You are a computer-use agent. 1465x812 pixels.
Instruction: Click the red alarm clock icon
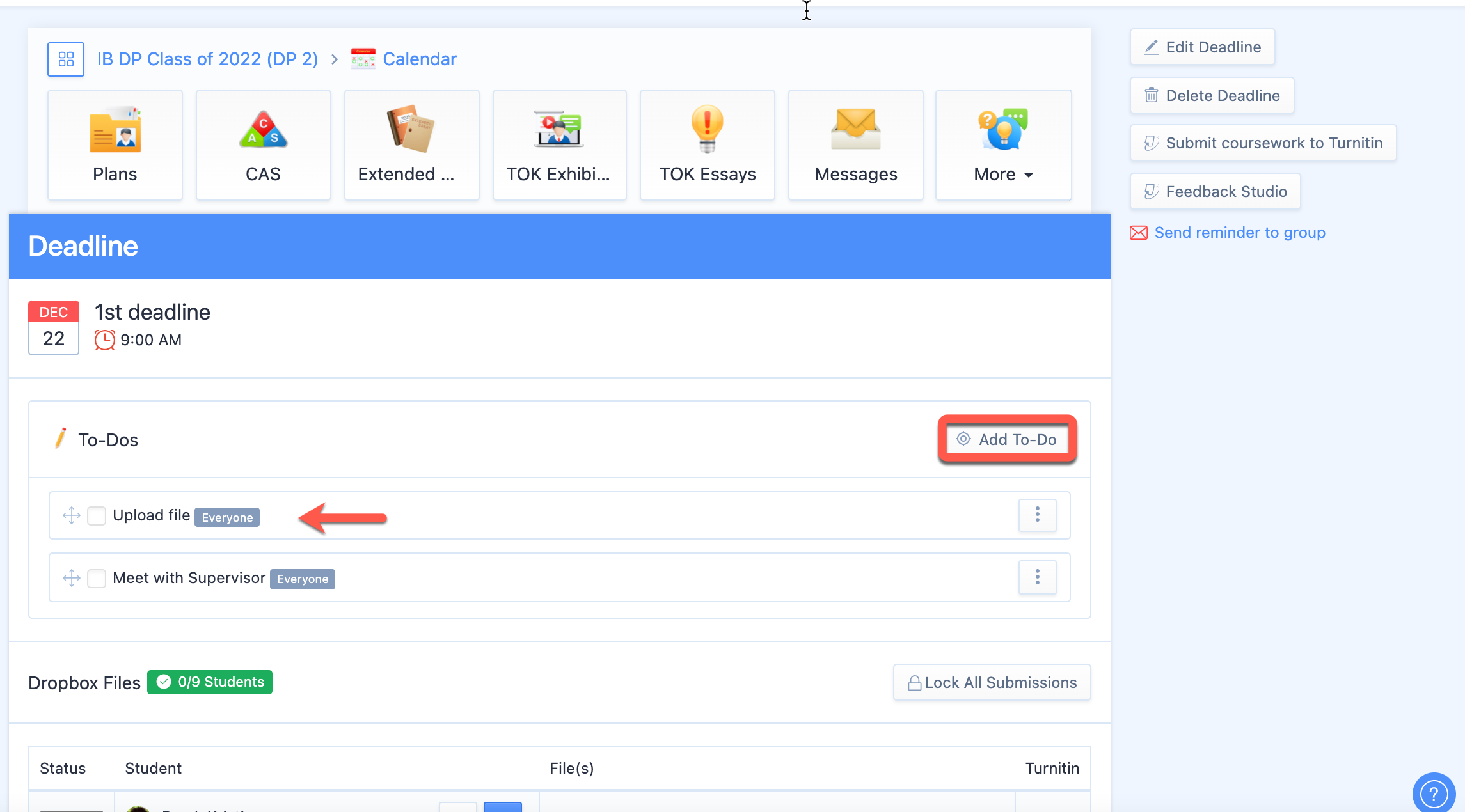pyautogui.click(x=105, y=340)
